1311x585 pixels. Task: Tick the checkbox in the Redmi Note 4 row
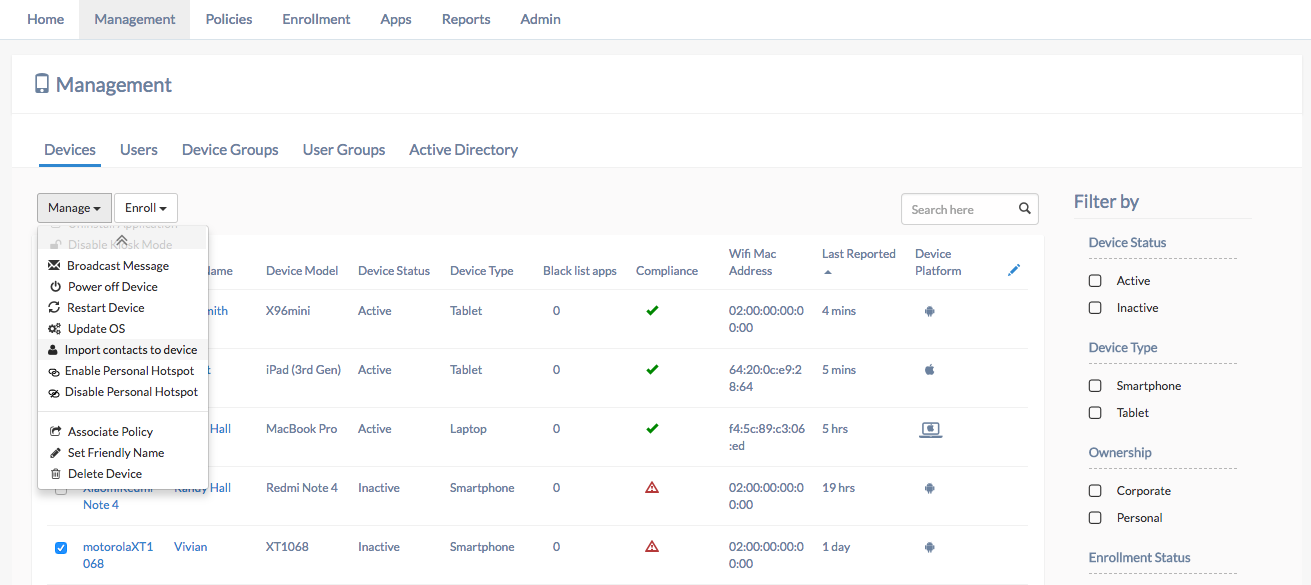coord(61,489)
